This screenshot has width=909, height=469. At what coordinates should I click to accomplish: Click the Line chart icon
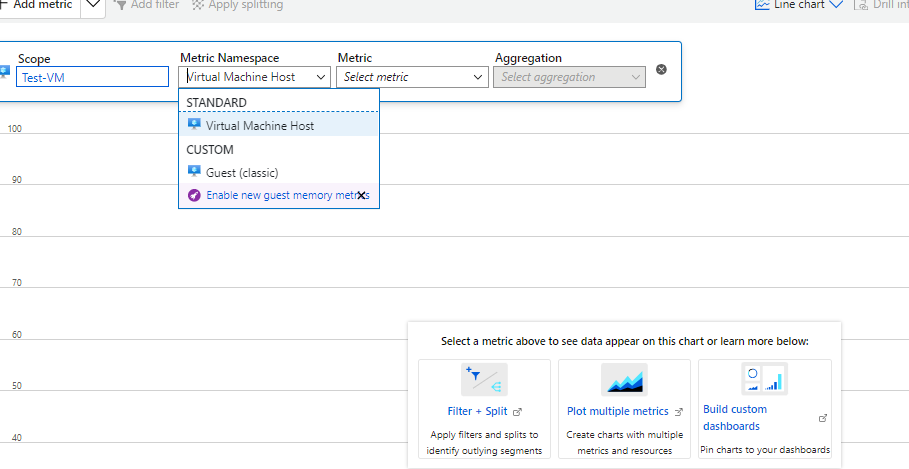pos(762,5)
